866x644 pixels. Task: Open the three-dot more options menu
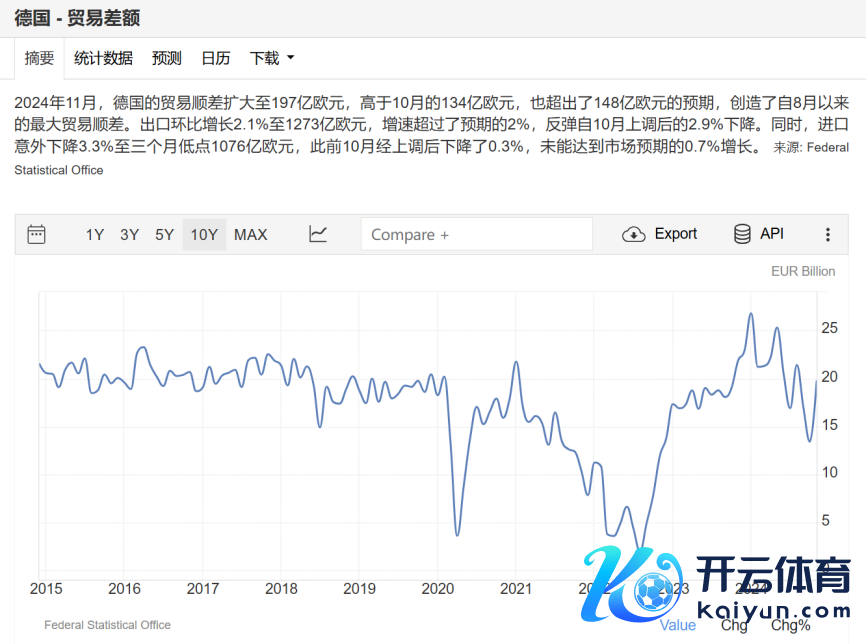point(828,235)
